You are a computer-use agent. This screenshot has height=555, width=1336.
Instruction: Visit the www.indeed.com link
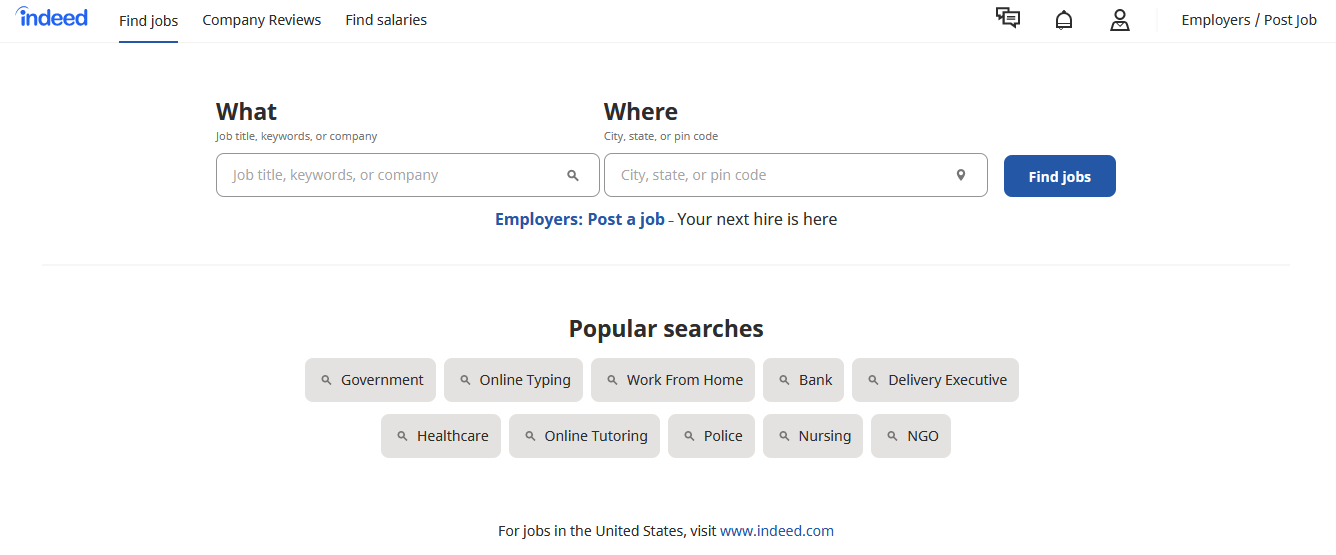point(776,531)
